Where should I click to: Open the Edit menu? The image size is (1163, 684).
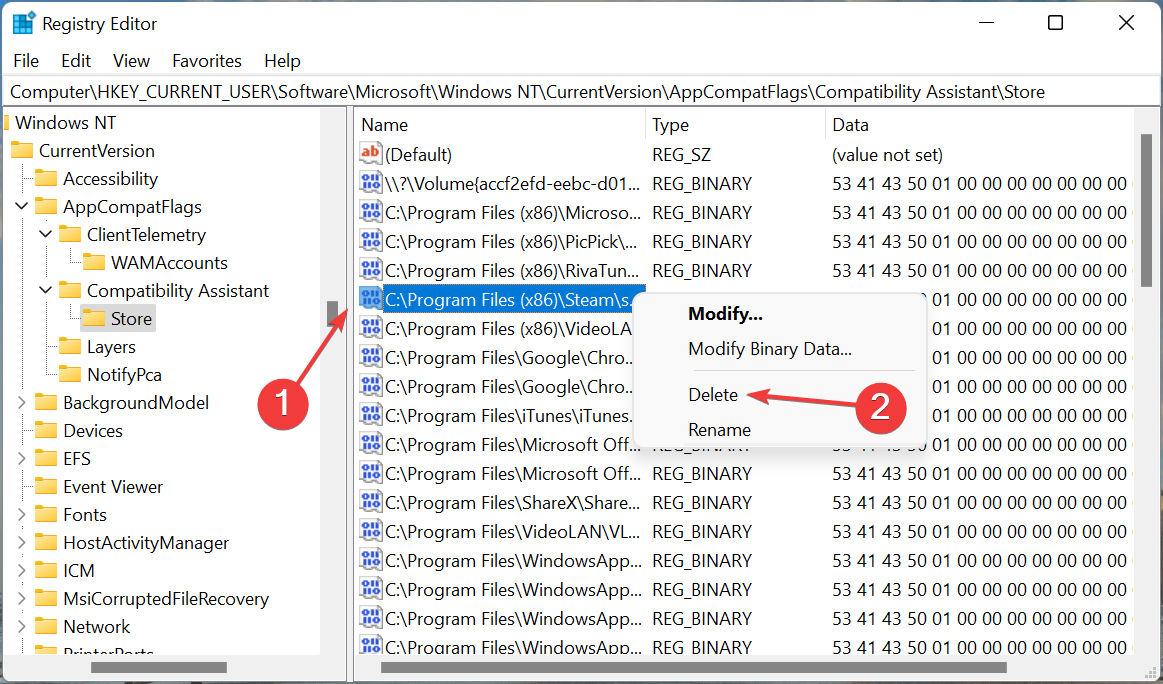point(76,61)
